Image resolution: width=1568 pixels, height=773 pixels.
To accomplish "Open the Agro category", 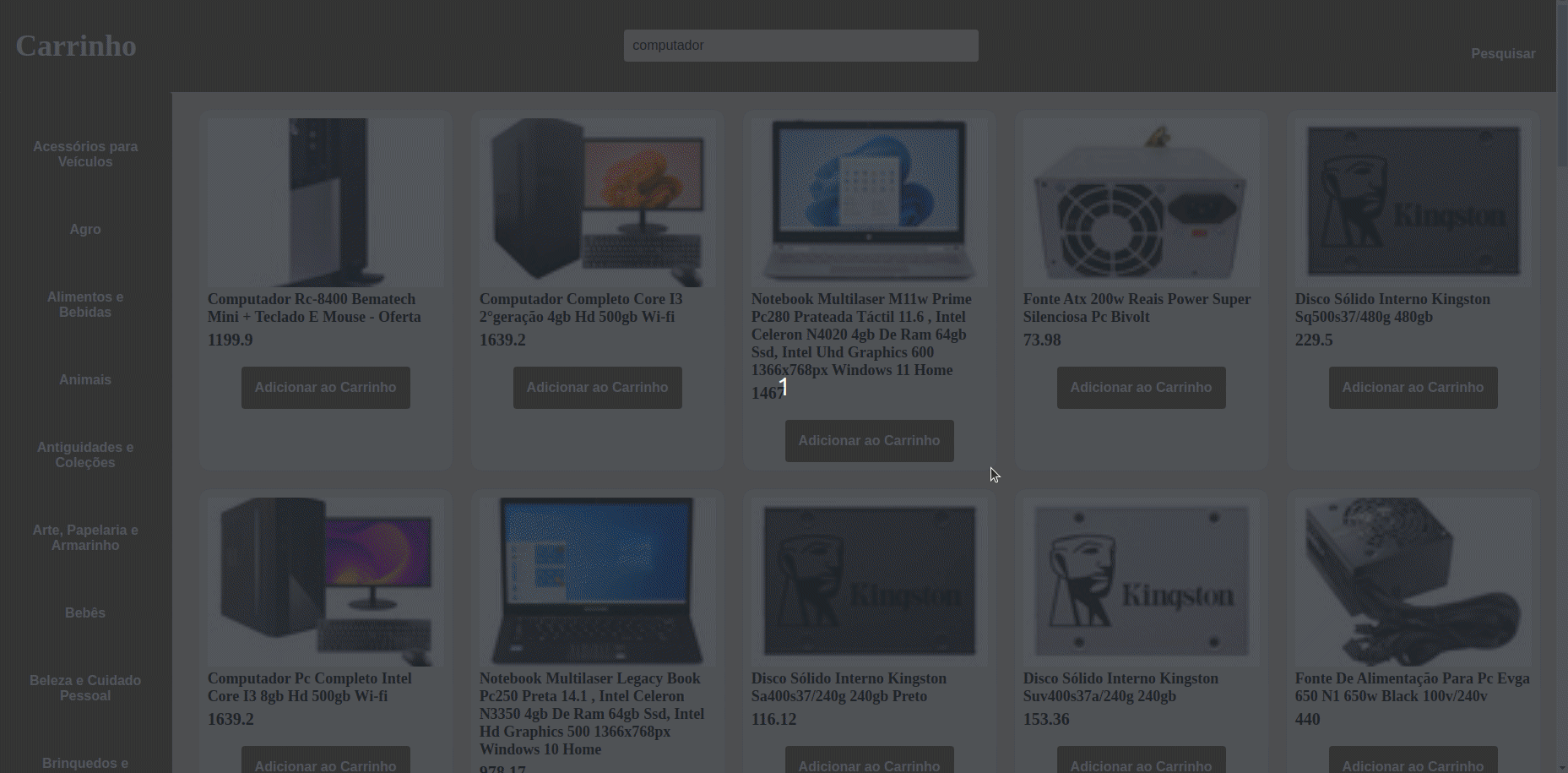I will click(85, 229).
